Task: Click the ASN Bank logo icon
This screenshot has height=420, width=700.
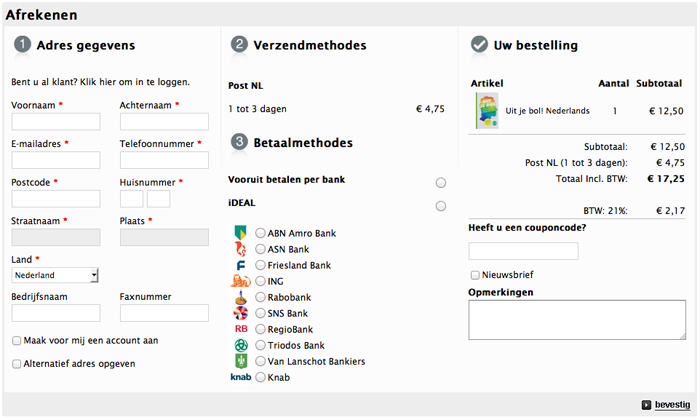Action: (x=240, y=249)
